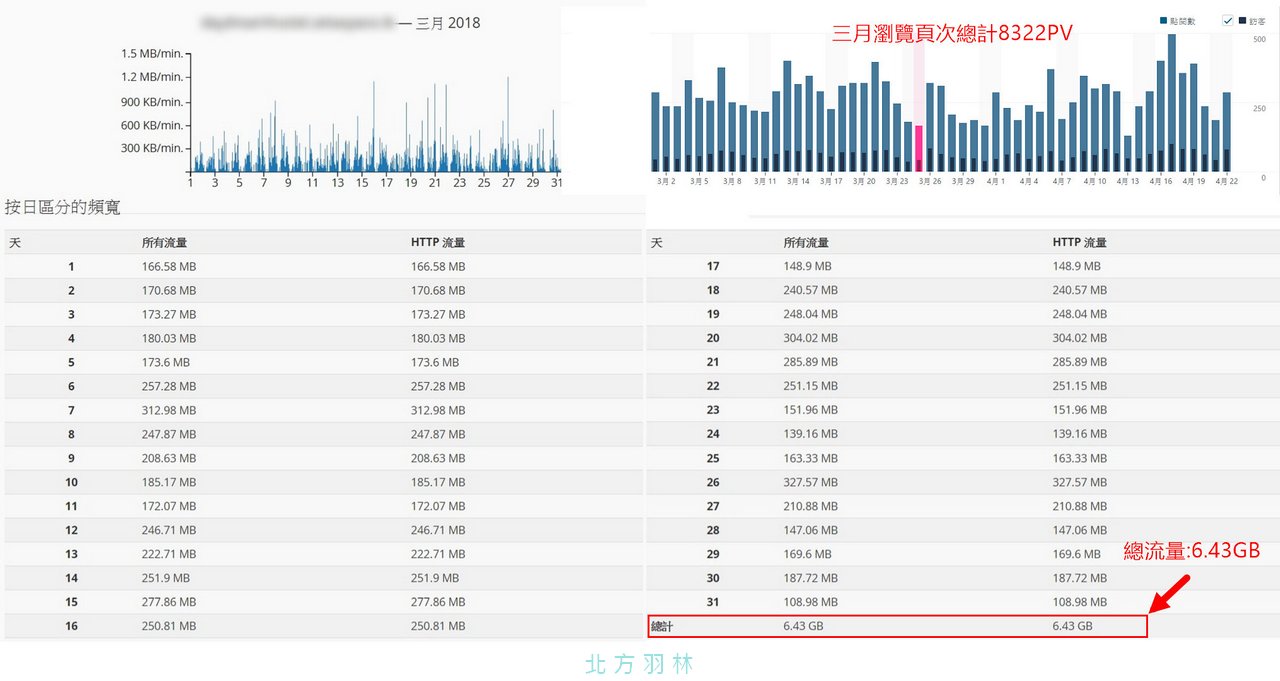Click the 4月 22 date label on pageview chart

[x=1225, y=182]
